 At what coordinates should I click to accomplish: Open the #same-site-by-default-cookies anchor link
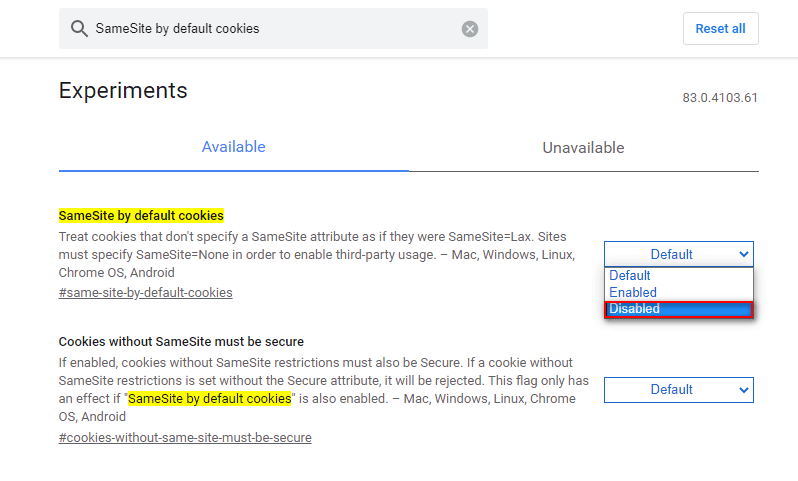tap(146, 293)
